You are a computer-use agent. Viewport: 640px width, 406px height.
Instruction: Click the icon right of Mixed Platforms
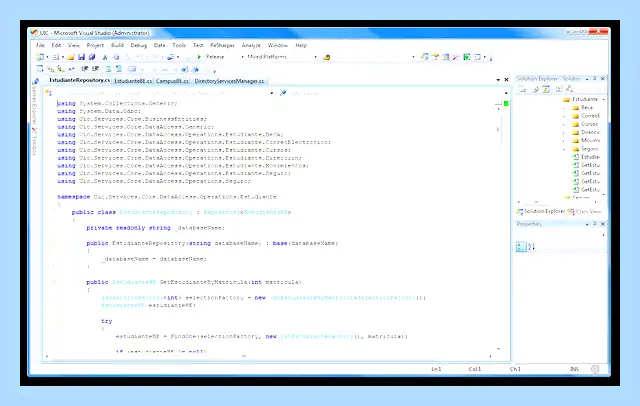[x=327, y=57]
